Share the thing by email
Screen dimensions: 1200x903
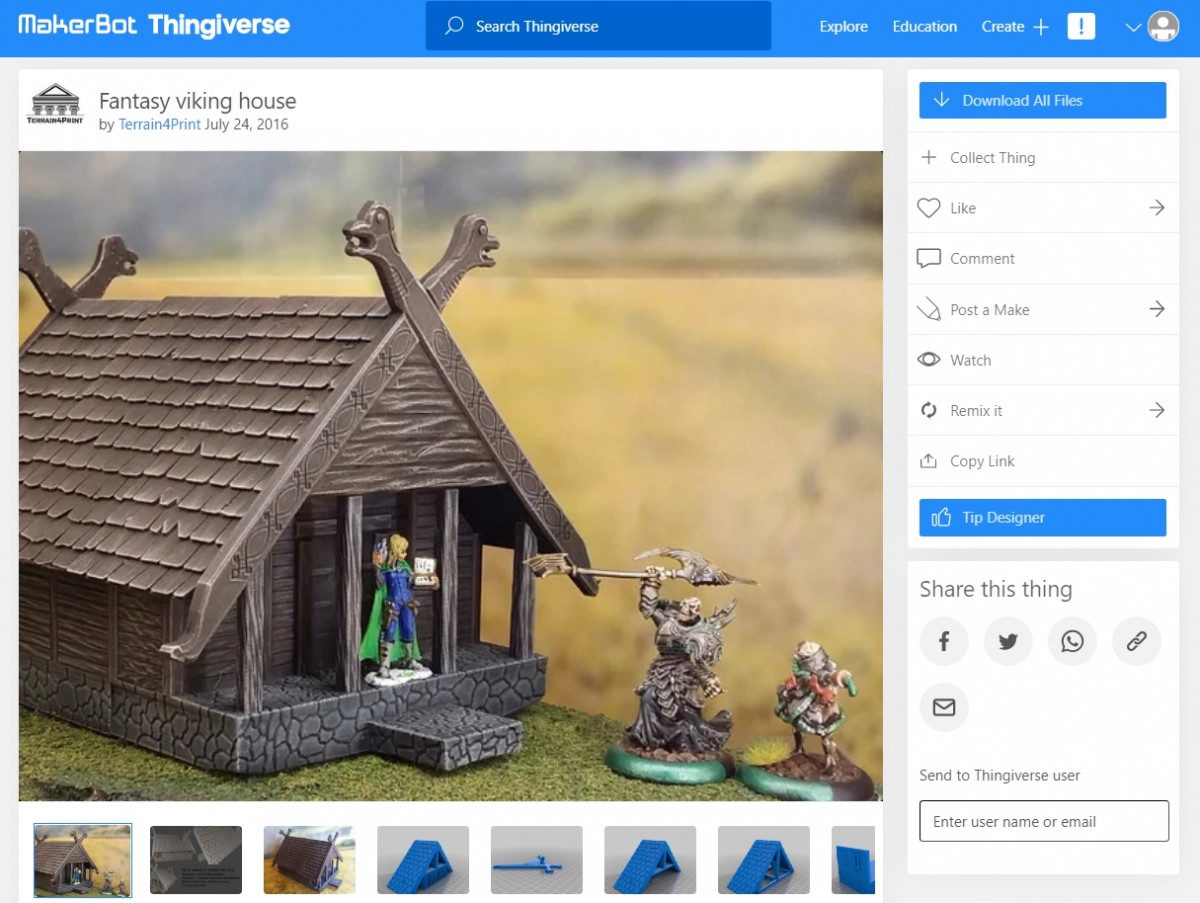click(x=943, y=707)
